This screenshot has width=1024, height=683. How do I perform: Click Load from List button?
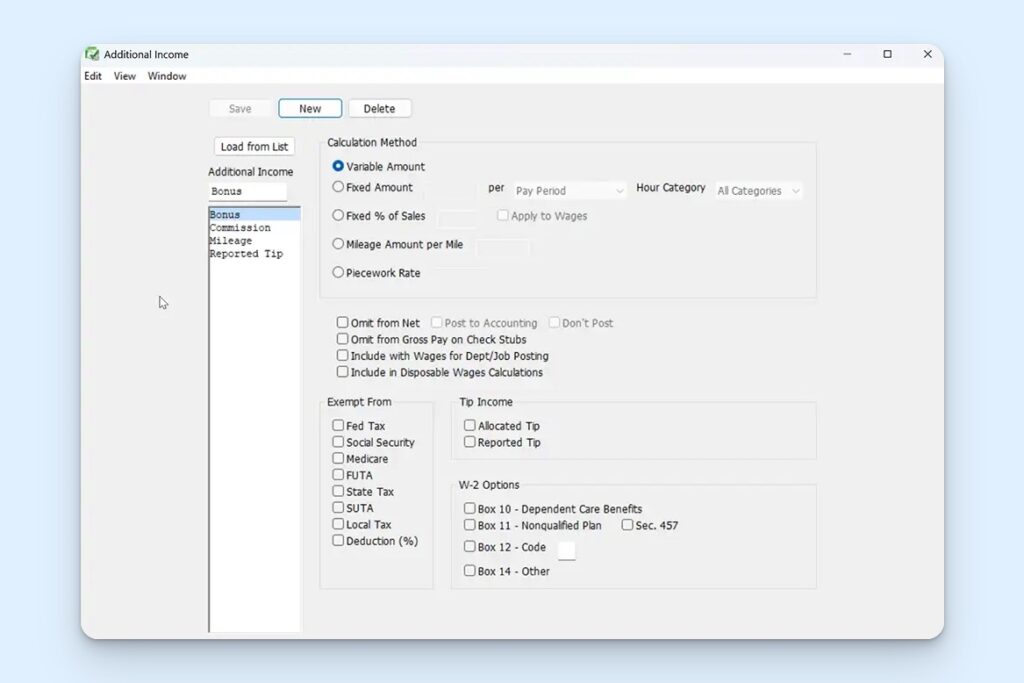click(254, 146)
